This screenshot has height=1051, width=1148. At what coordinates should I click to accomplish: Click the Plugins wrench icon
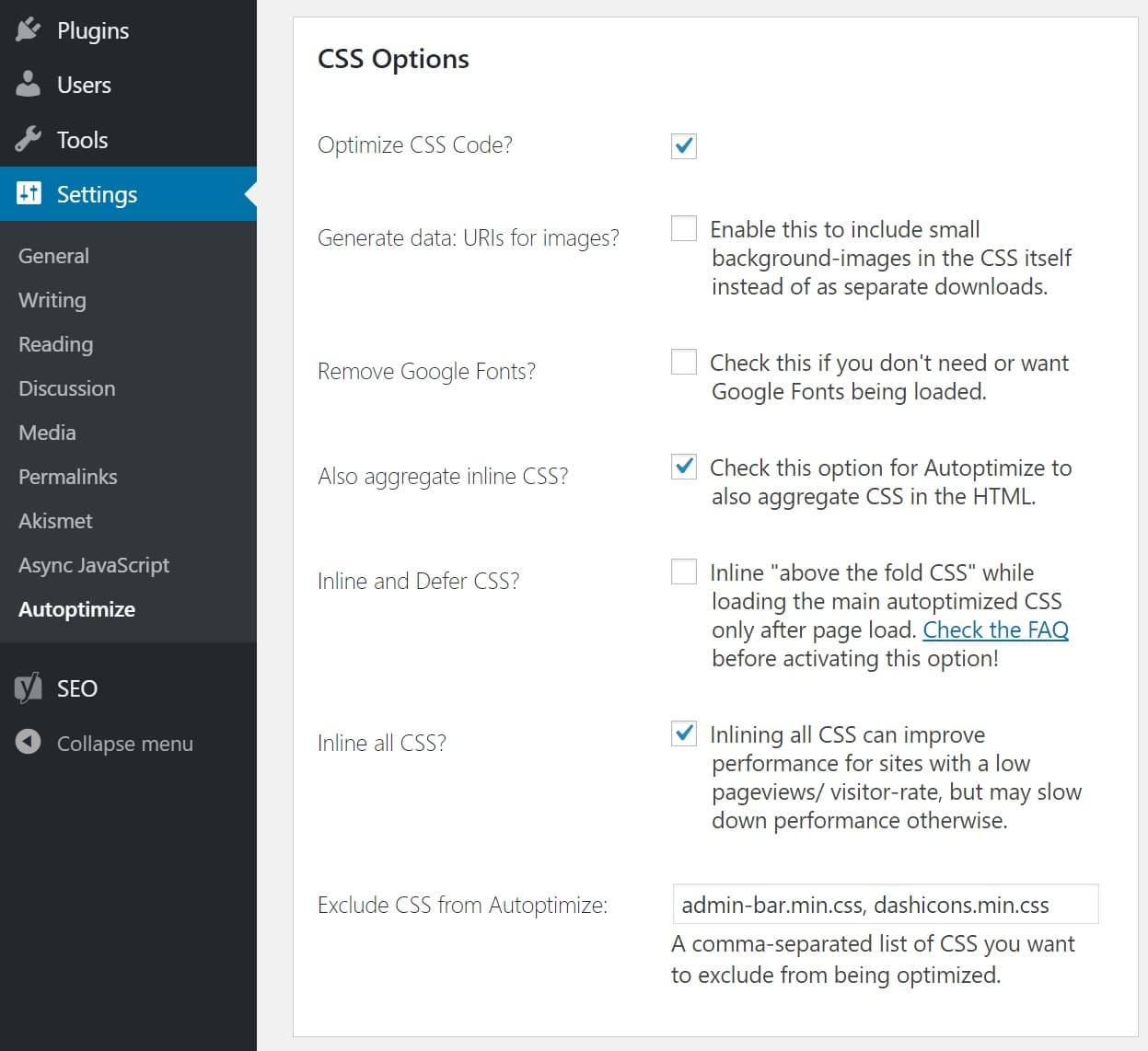click(x=29, y=29)
